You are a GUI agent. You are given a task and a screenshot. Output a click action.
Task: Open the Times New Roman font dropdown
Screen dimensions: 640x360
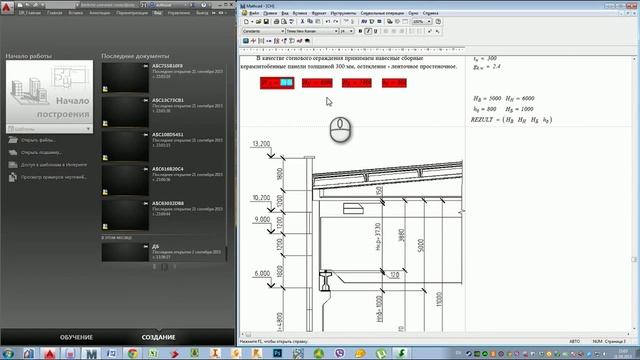click(336, 31)
